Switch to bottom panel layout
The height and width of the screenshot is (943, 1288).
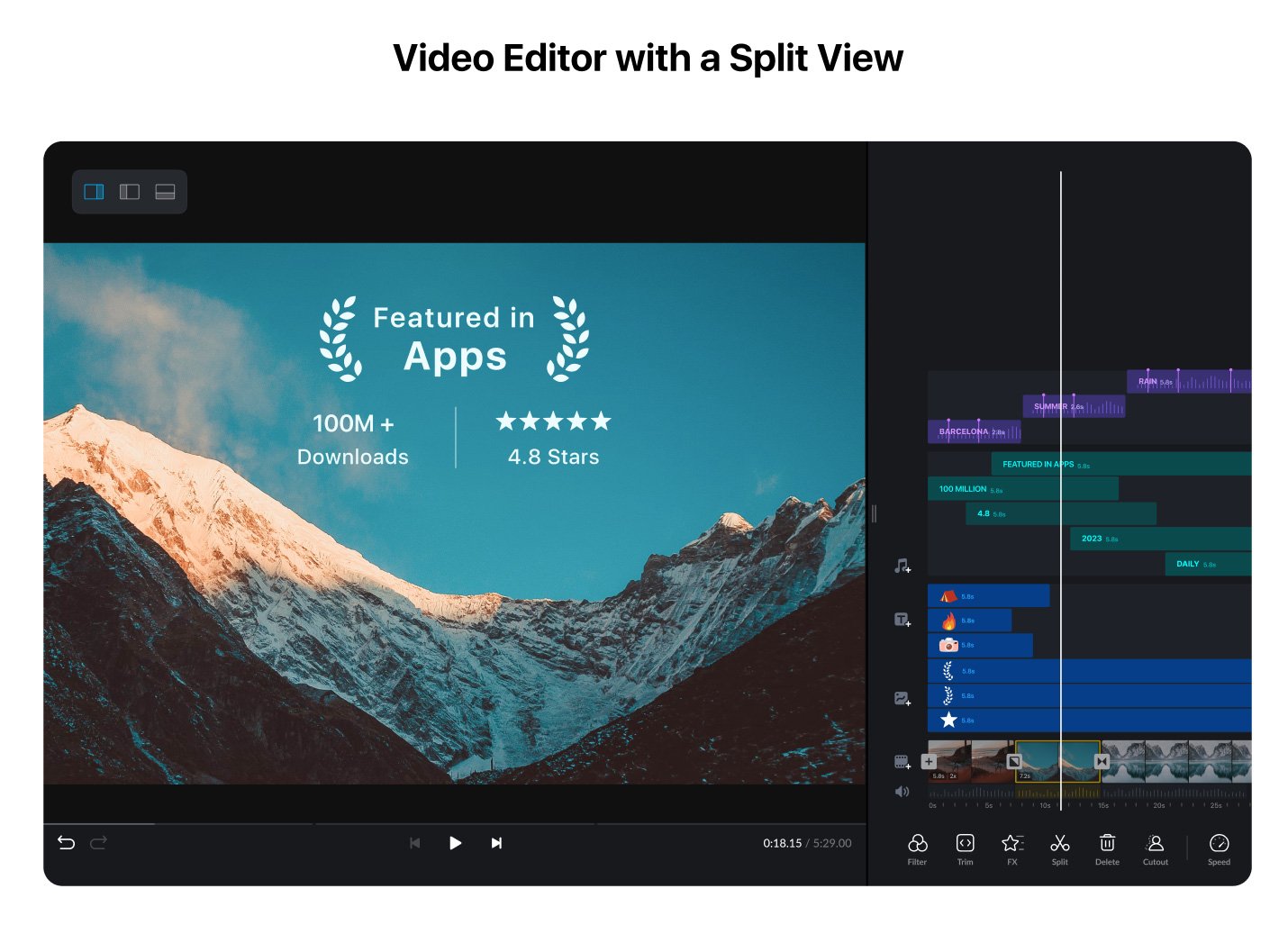coord(165,192)
